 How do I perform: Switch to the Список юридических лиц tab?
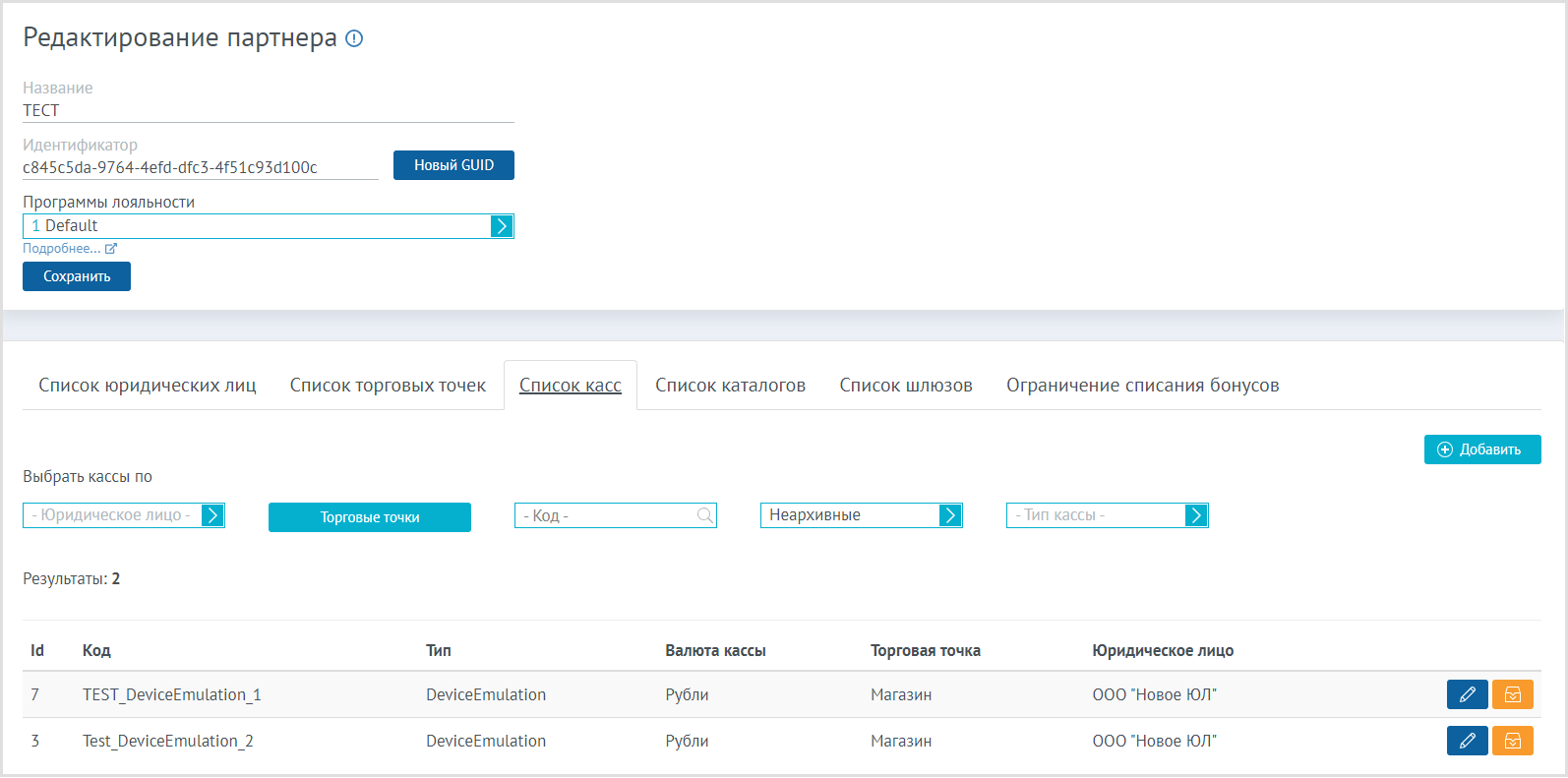pyautogui.click(x=148, y=386)
